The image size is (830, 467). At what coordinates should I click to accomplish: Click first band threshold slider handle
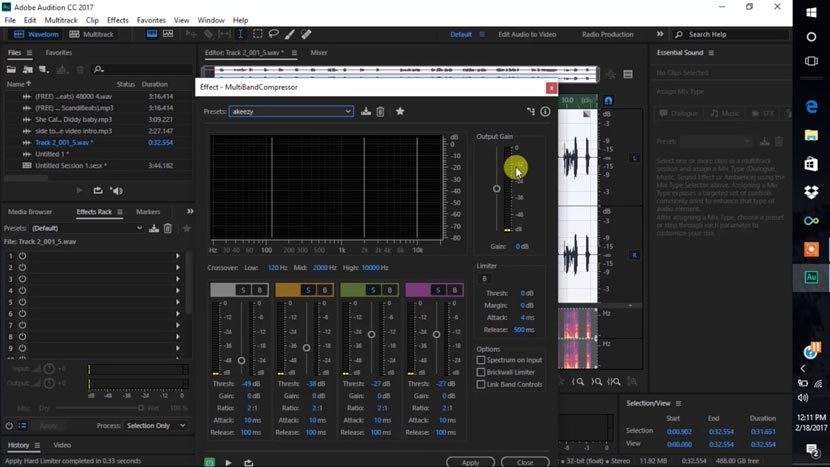[241, 361]
